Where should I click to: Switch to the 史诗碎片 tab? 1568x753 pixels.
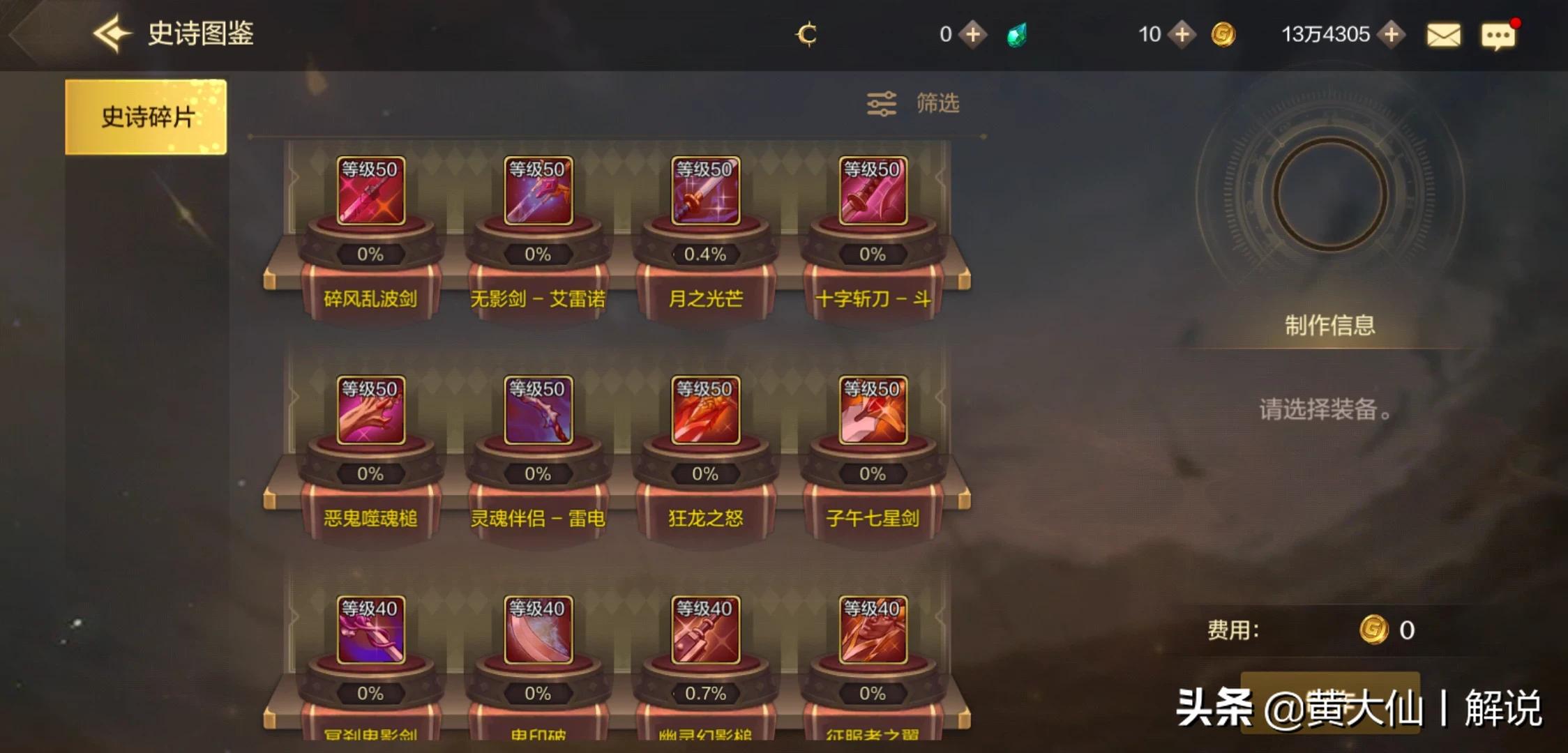146,116
